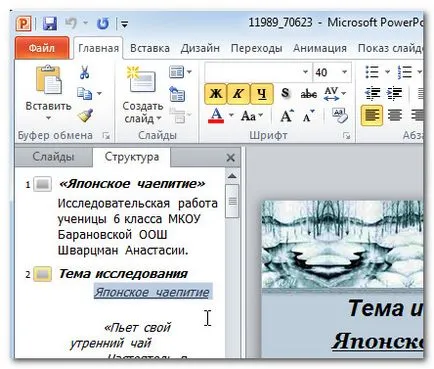Expand the font size dropdown arrow
434x369 pixels.
345,72
